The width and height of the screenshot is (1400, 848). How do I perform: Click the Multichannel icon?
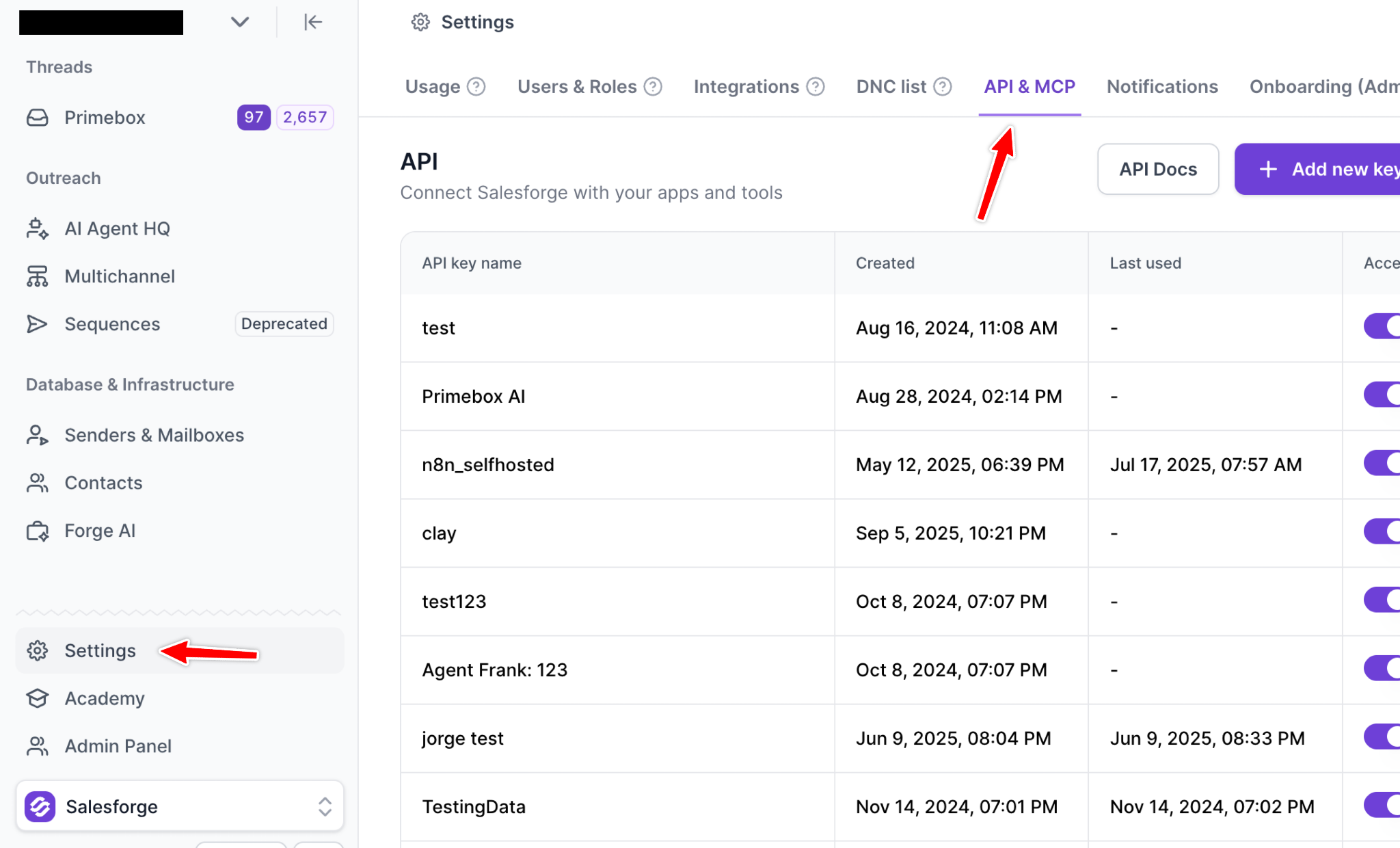point(38,276)
